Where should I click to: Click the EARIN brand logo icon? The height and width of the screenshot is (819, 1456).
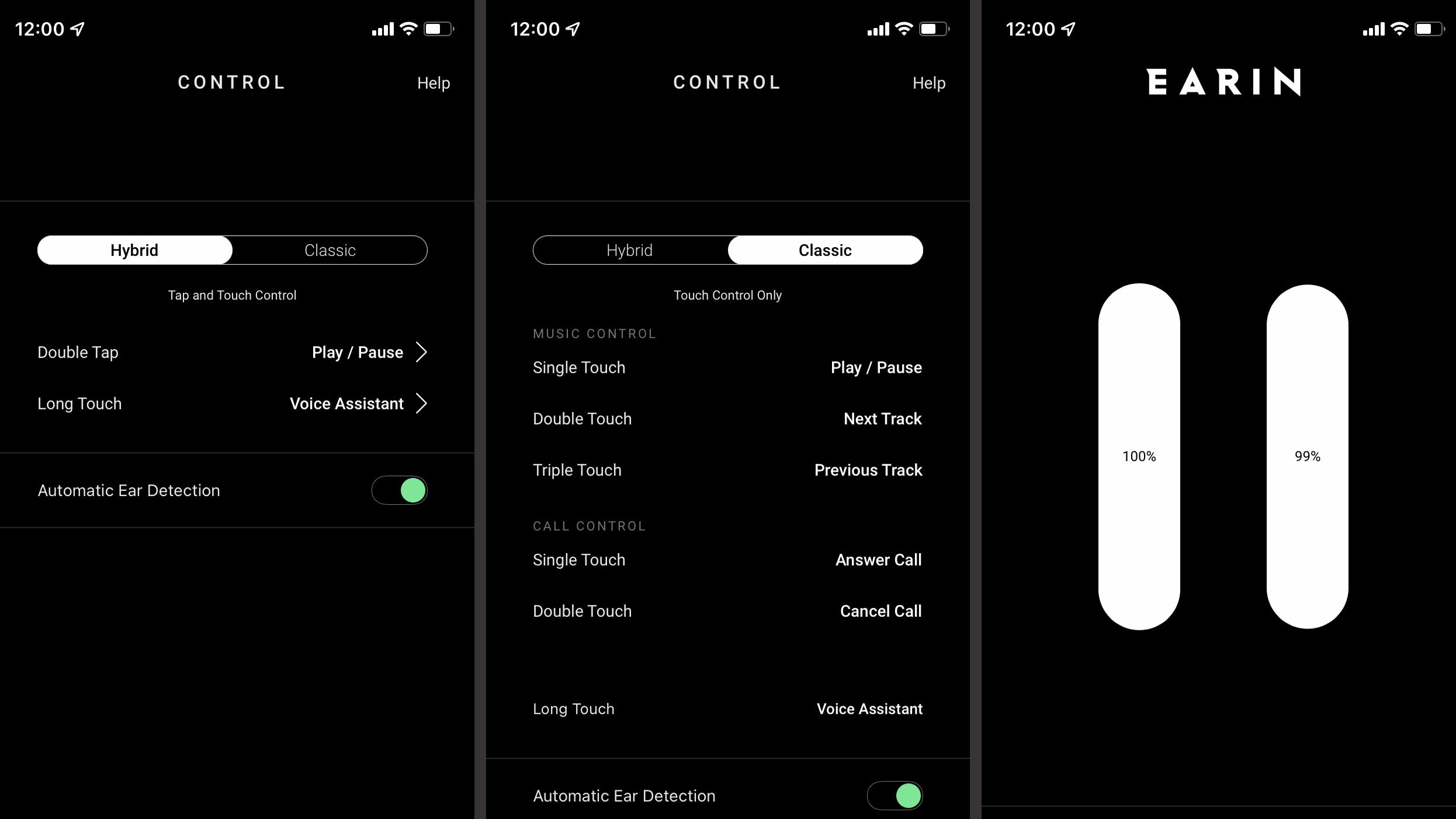pyautogui.click(x=1223, y=82)
